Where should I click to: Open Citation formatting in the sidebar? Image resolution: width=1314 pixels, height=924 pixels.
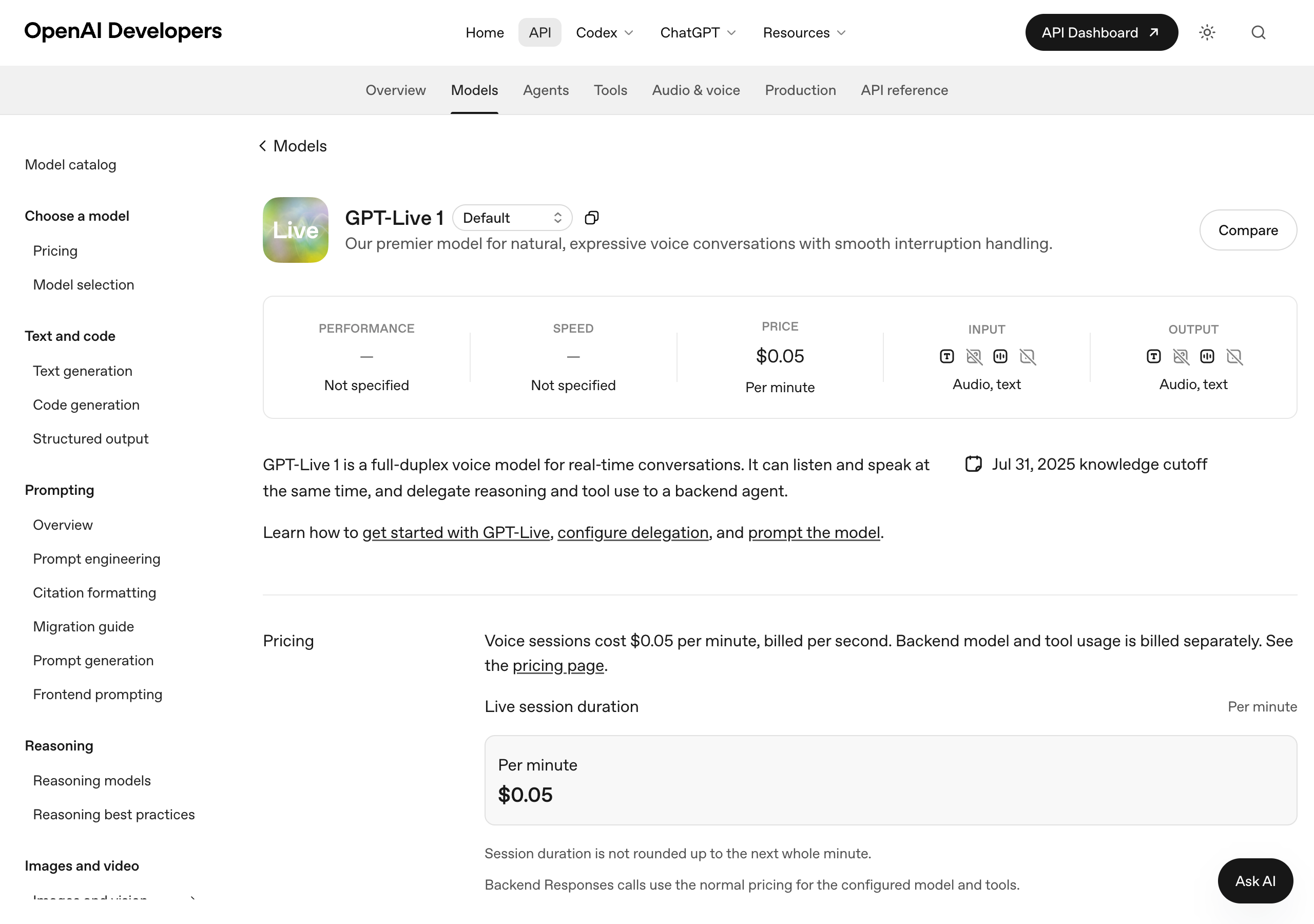pos(94,592)
